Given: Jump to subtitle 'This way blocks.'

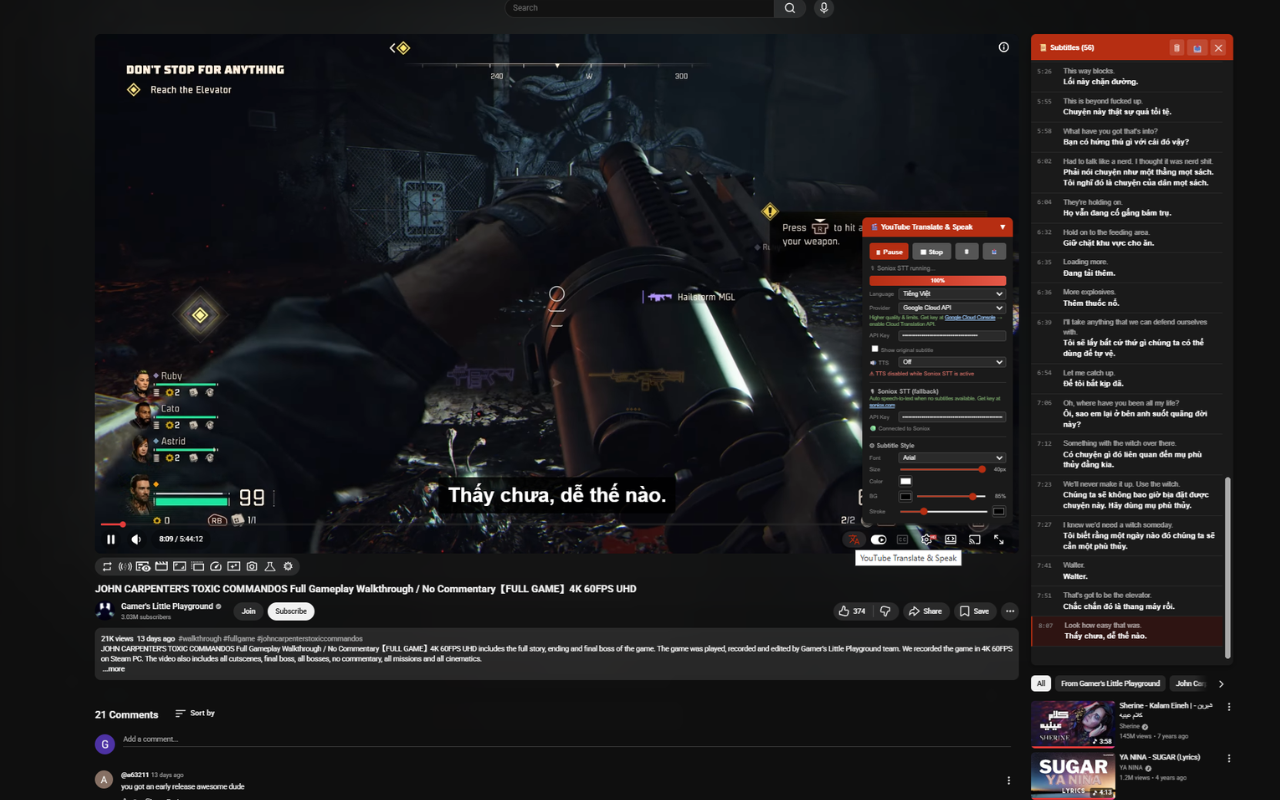Looking at the screenshot, I should point(1128,76).
